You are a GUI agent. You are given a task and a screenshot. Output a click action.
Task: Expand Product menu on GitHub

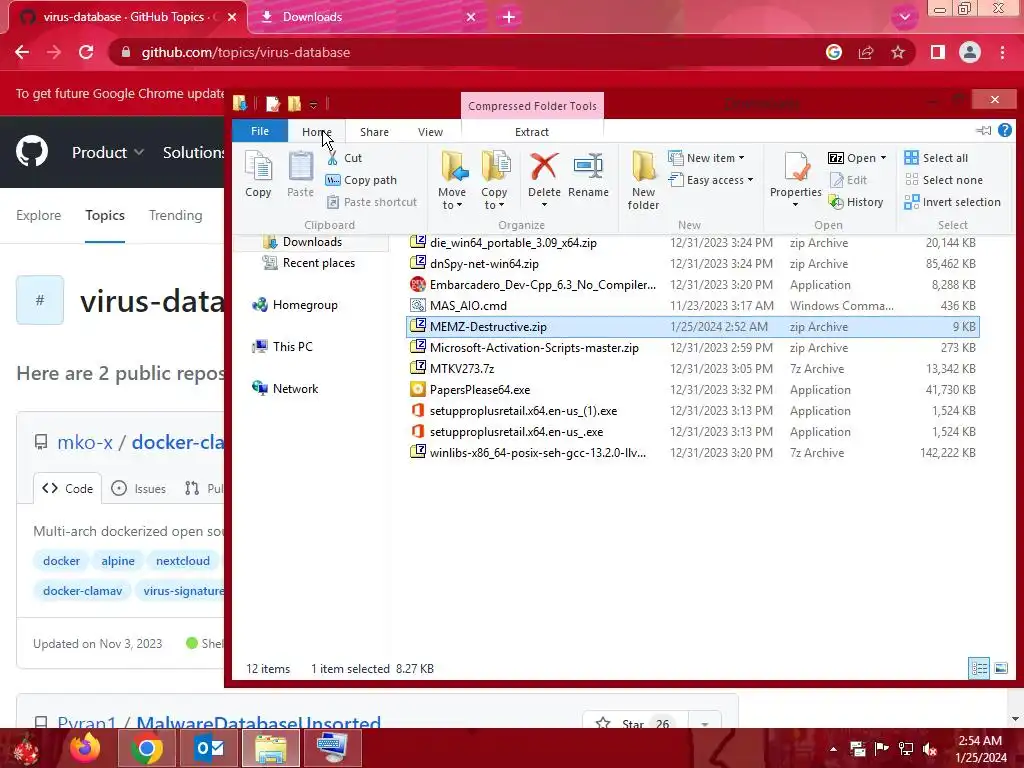pos(108,152)
